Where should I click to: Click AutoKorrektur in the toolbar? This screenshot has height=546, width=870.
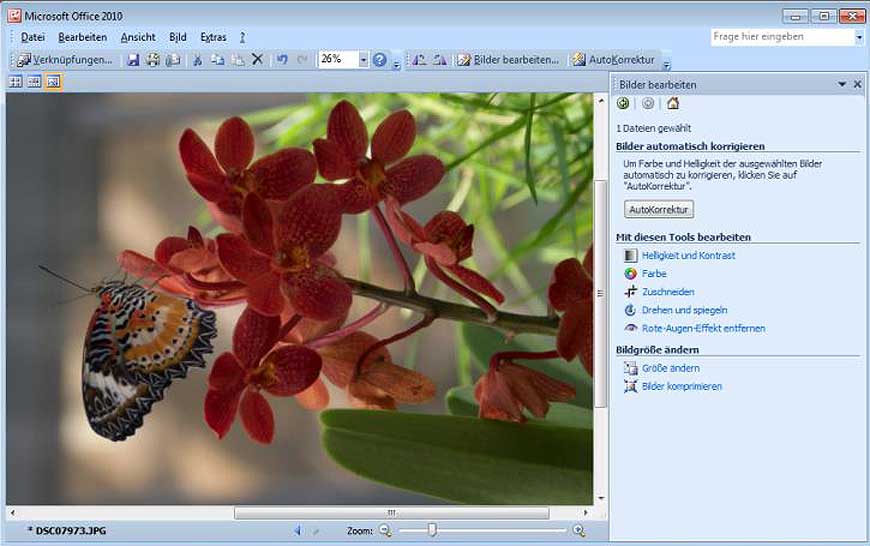coord(614,59)
